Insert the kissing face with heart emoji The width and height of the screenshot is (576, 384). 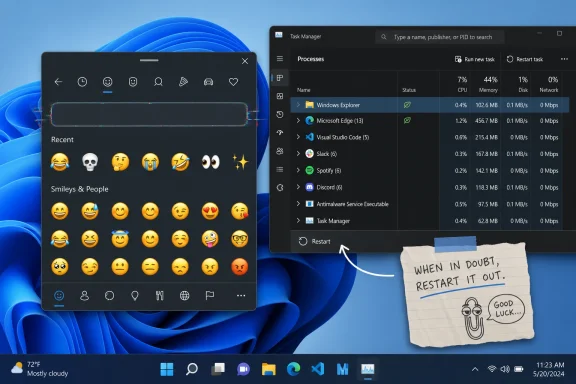pyautogui.click(x=240, y=211)
